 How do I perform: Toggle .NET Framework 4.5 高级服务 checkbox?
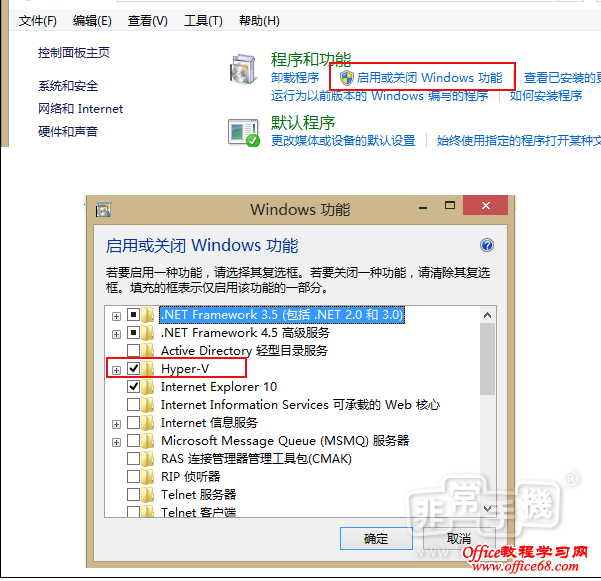tap(133, 333)
